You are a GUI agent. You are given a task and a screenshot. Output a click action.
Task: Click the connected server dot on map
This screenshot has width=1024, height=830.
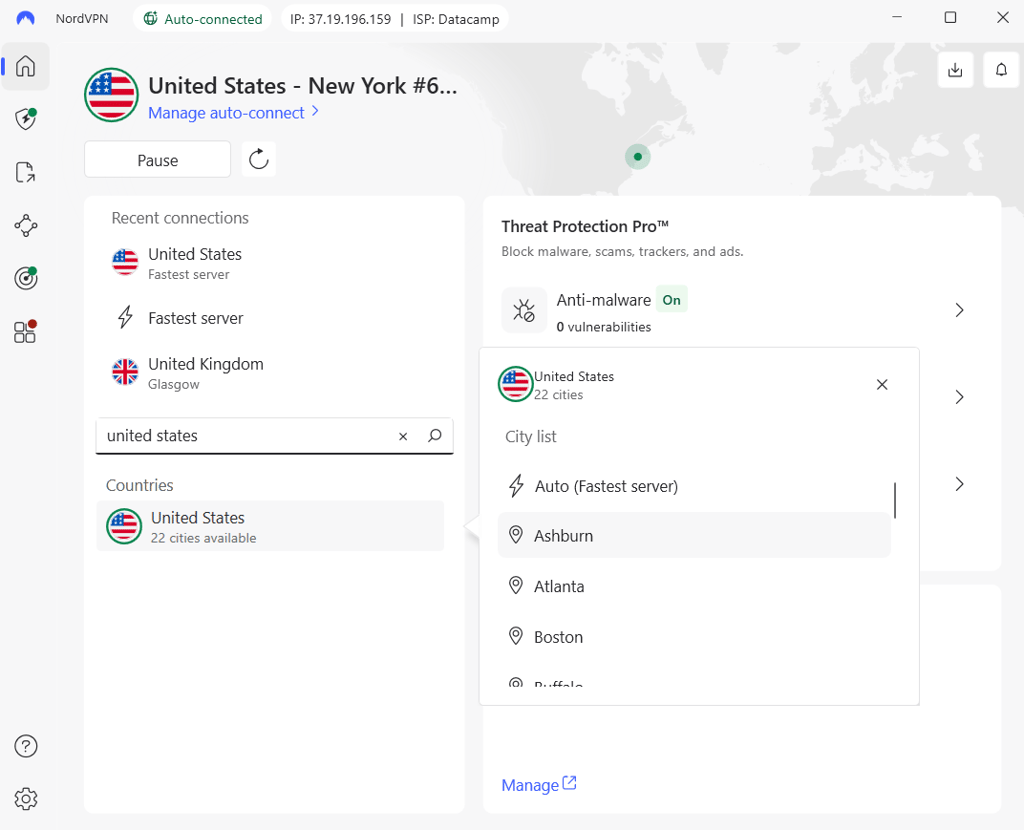[x=637, y=157]
